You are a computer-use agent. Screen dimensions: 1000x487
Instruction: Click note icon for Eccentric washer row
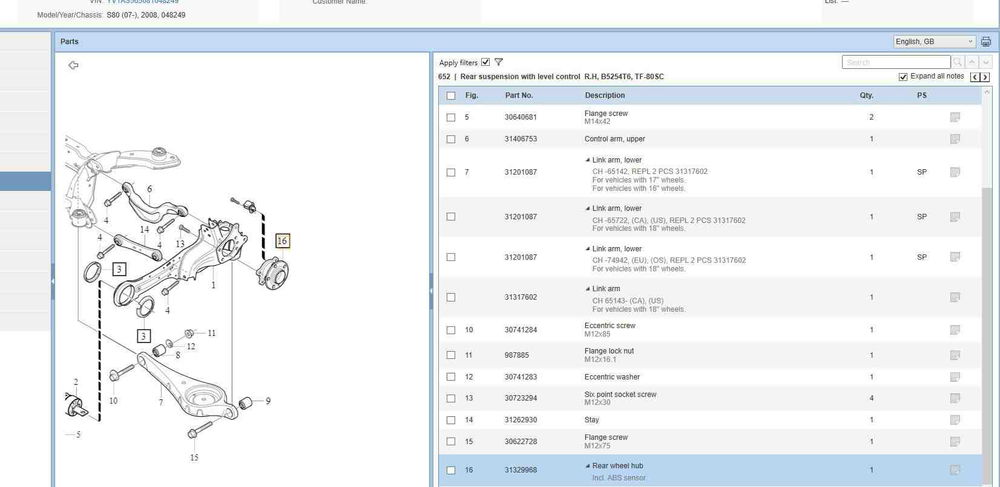[x=955, y=377]
